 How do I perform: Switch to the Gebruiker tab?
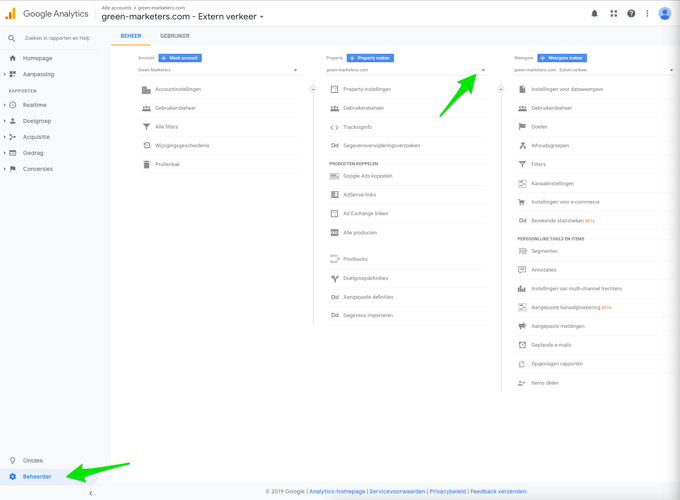[x=175, y=36]
